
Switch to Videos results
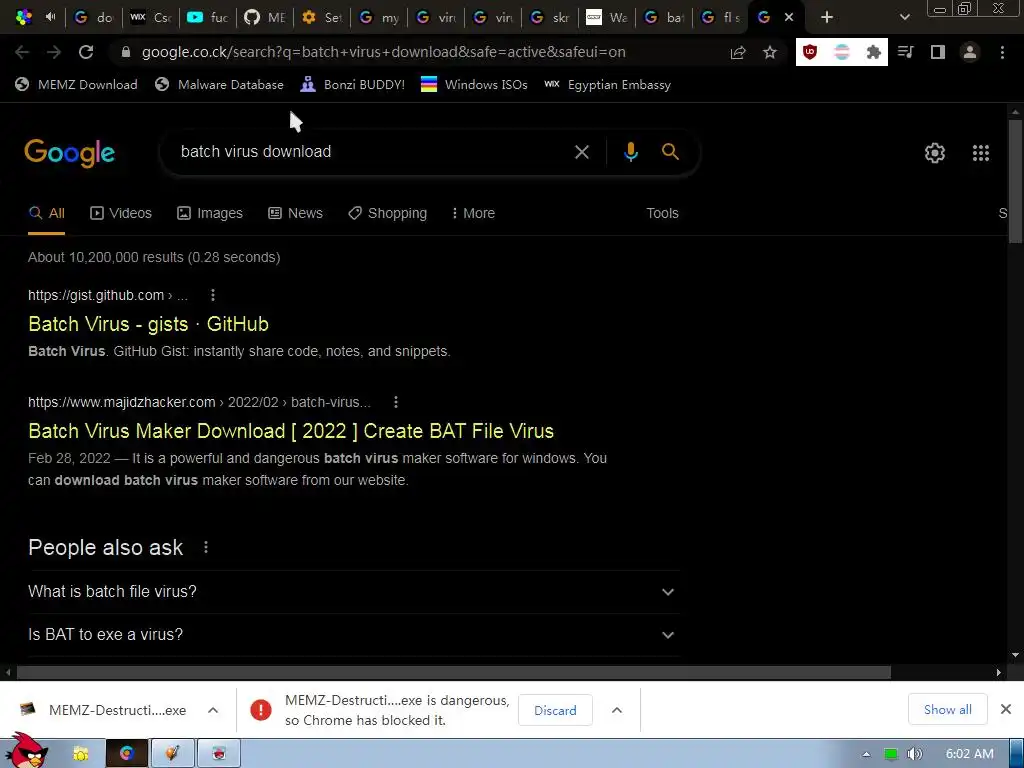pyautogui.click(x=121, y=214)
